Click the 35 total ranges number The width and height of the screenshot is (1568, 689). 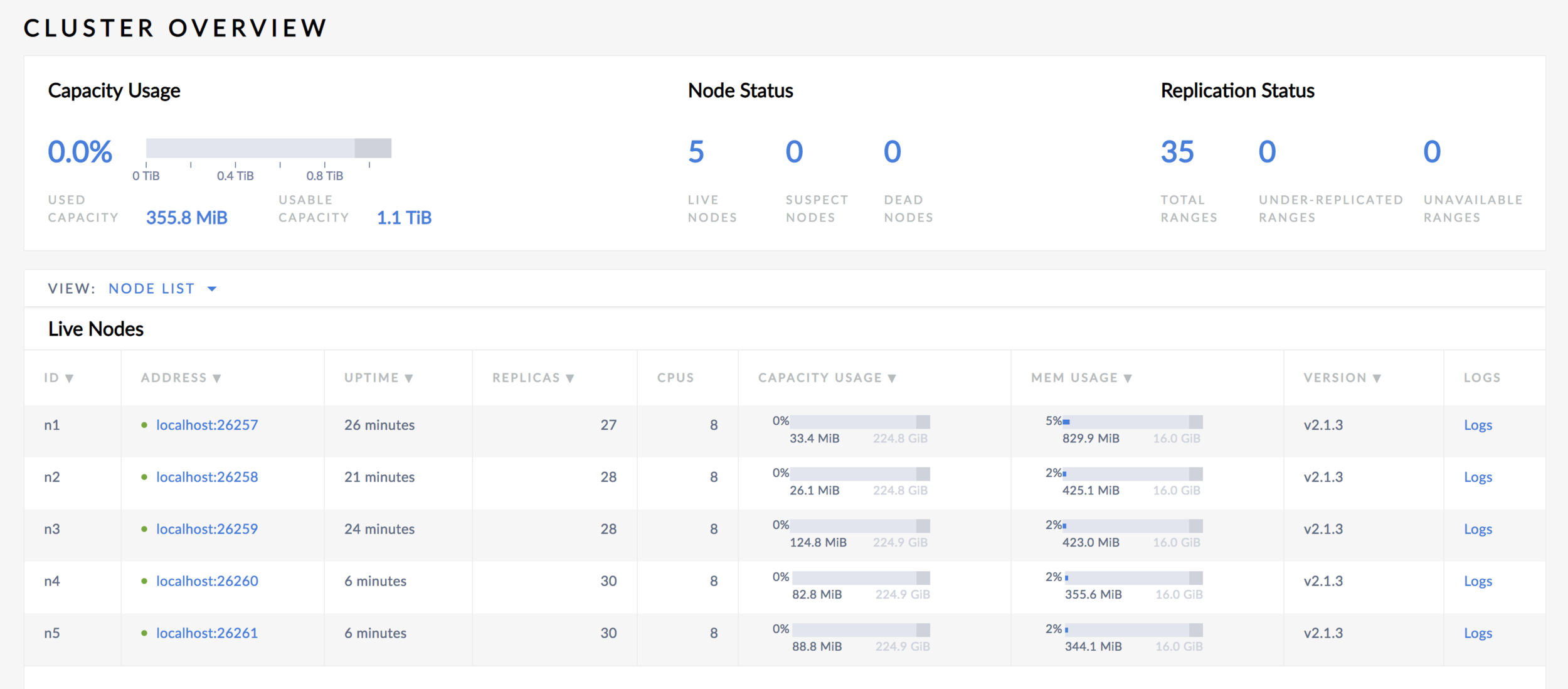[x=1177, y=152]
